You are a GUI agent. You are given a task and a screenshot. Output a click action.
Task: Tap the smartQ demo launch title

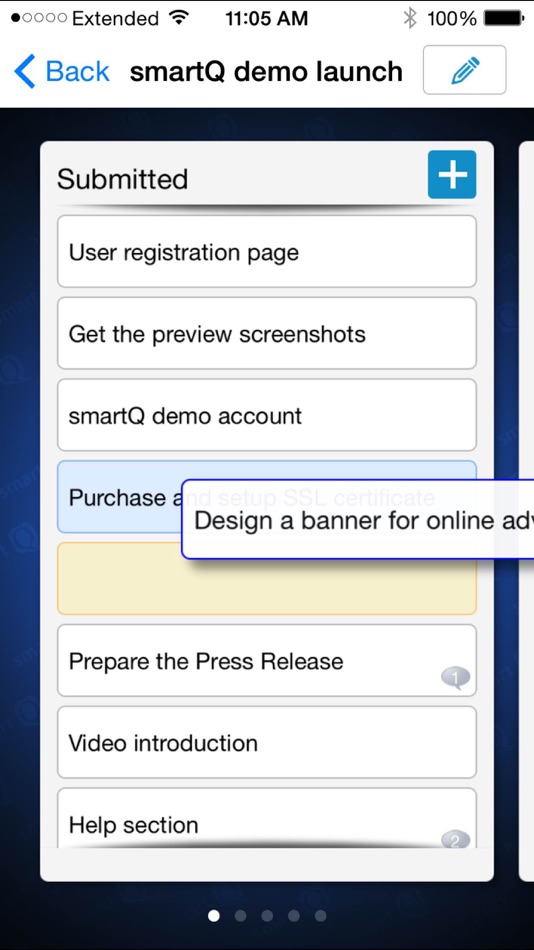(266, 71)
